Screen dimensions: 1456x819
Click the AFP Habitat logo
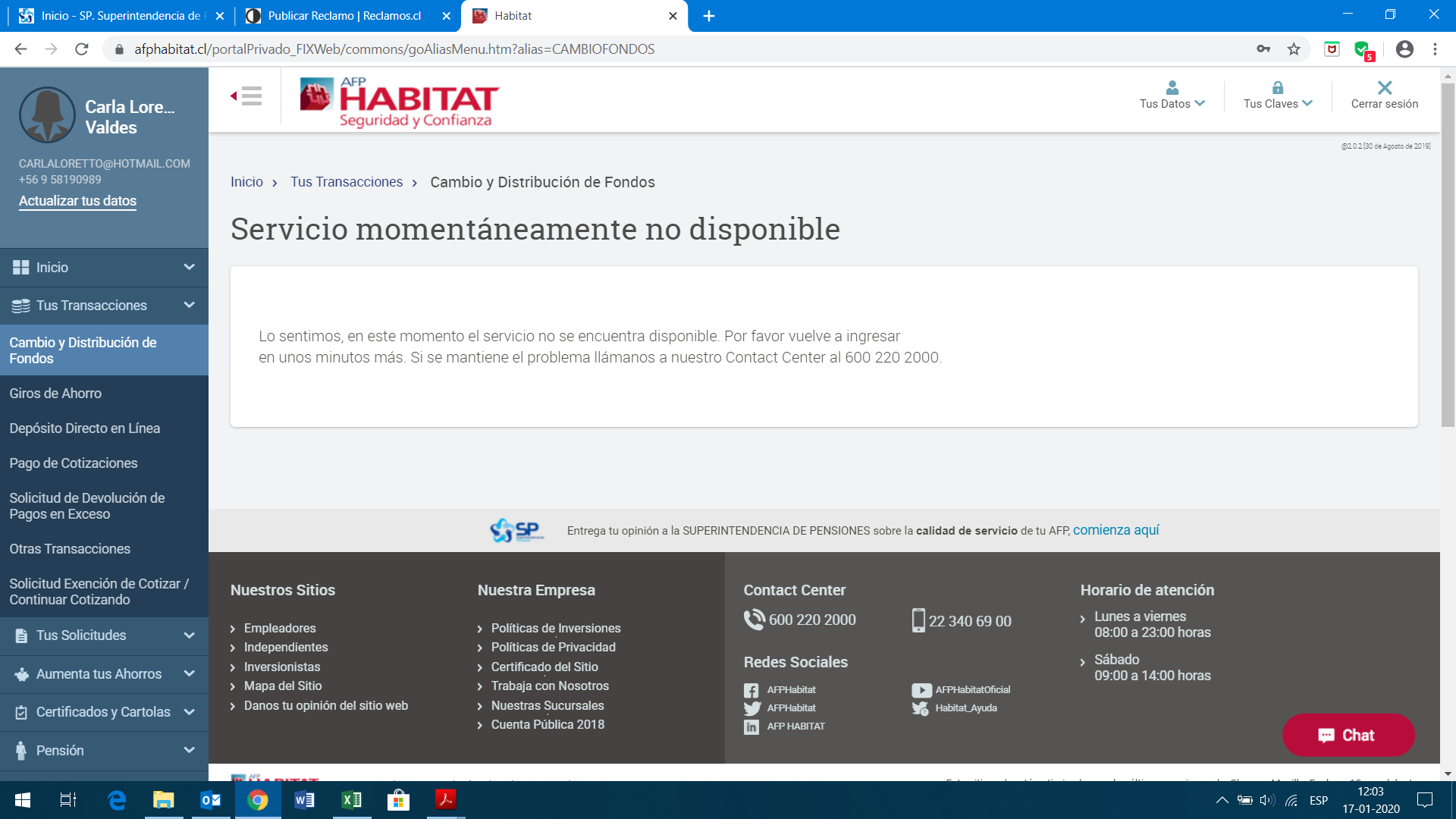(399, 102)
